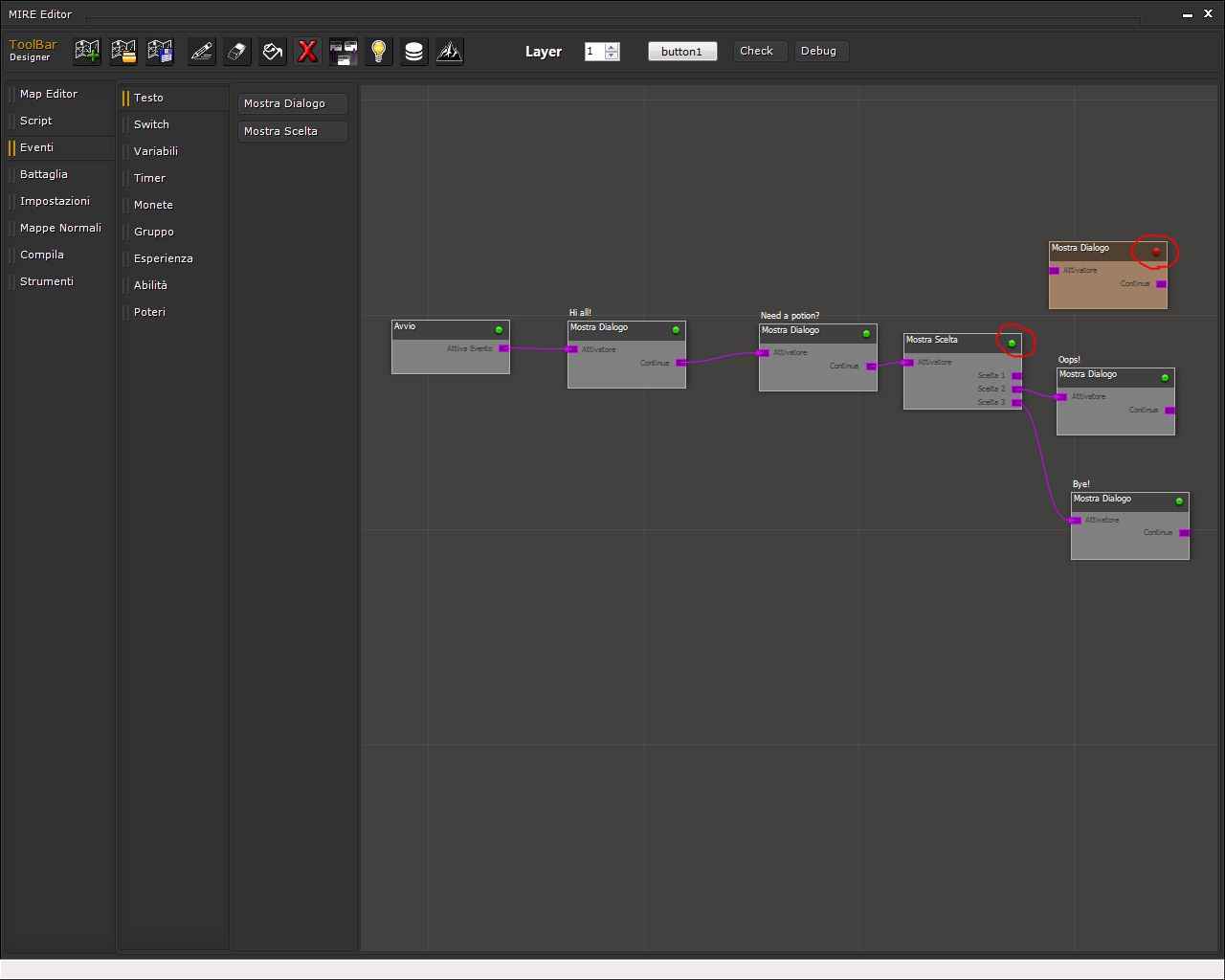The width and height of the screenshot is (1225, 980).
Task: Click the Scelta 3 output port
Action: pos(1016,402)
